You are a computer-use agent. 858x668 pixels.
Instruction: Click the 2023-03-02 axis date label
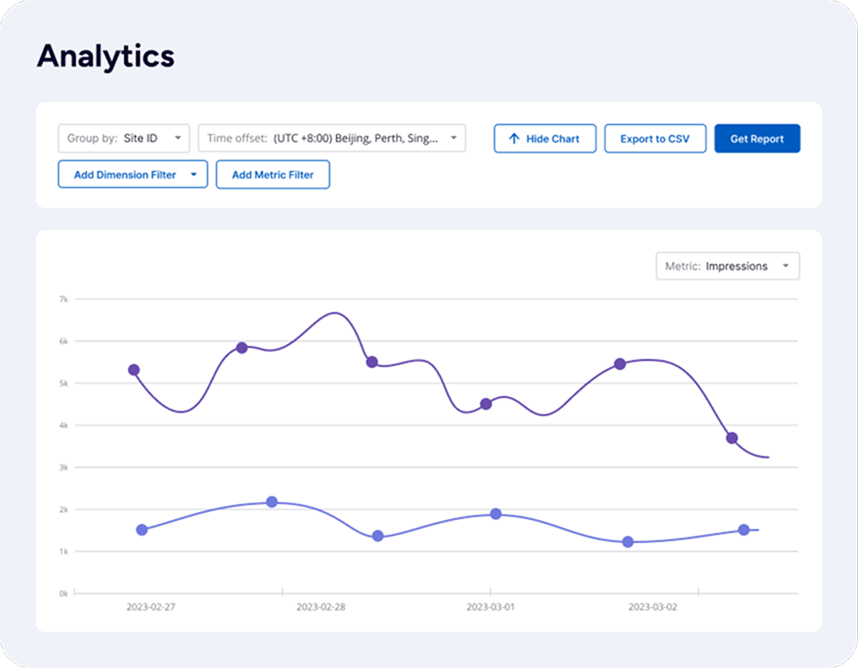tap(652, 607)
